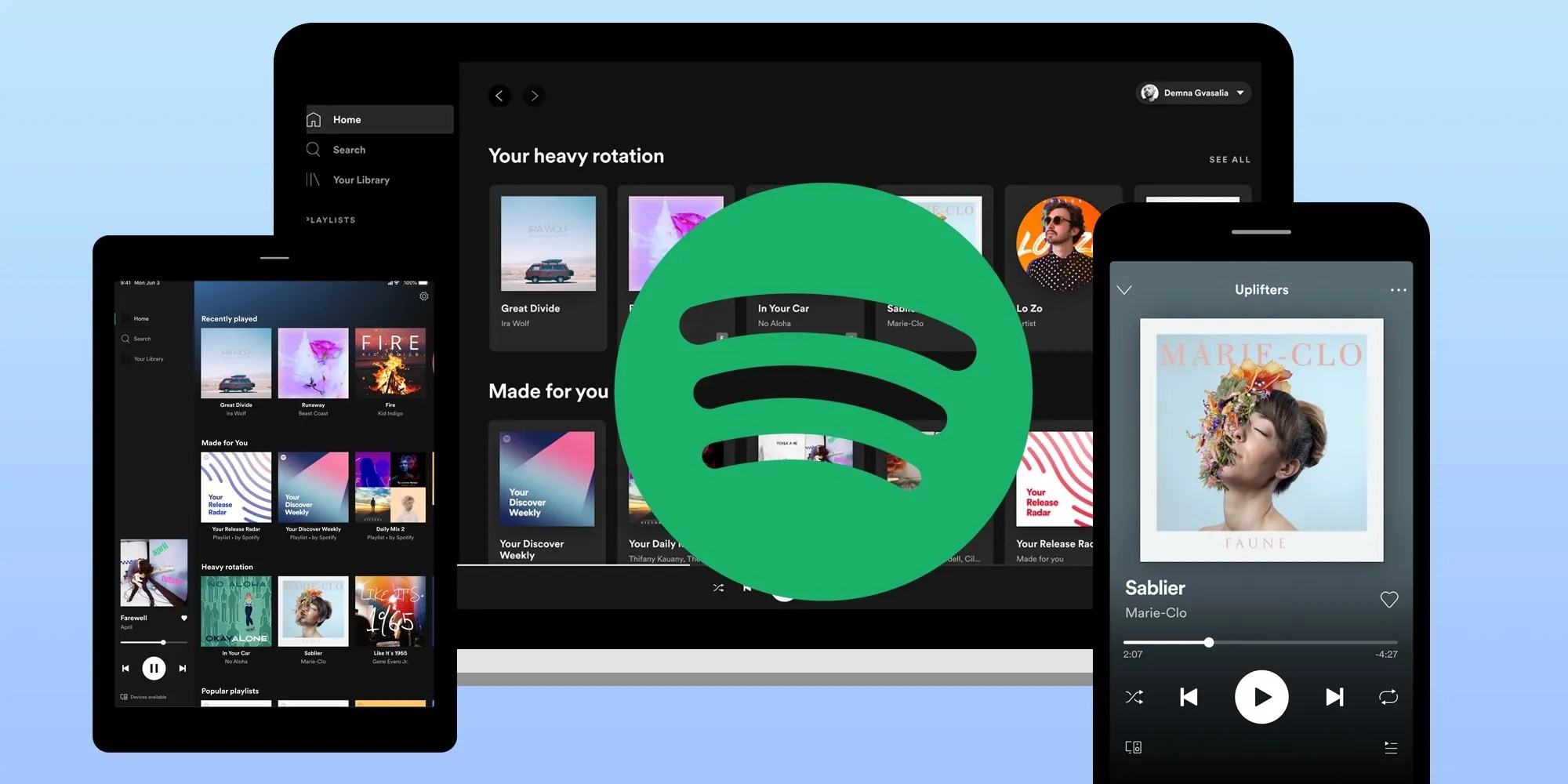
Task: Go forward with laptop's right arrow button
Action: point(534,96)
